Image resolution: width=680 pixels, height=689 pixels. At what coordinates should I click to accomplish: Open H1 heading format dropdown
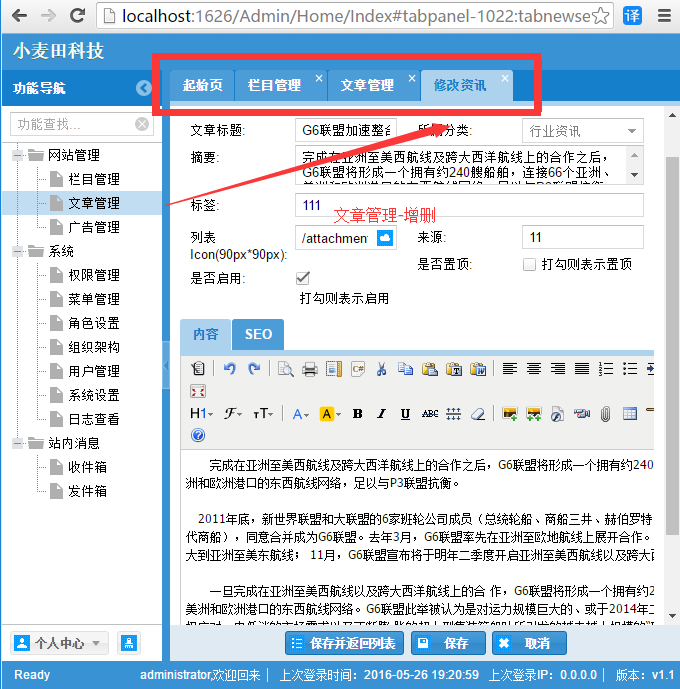tap(202, 413)
